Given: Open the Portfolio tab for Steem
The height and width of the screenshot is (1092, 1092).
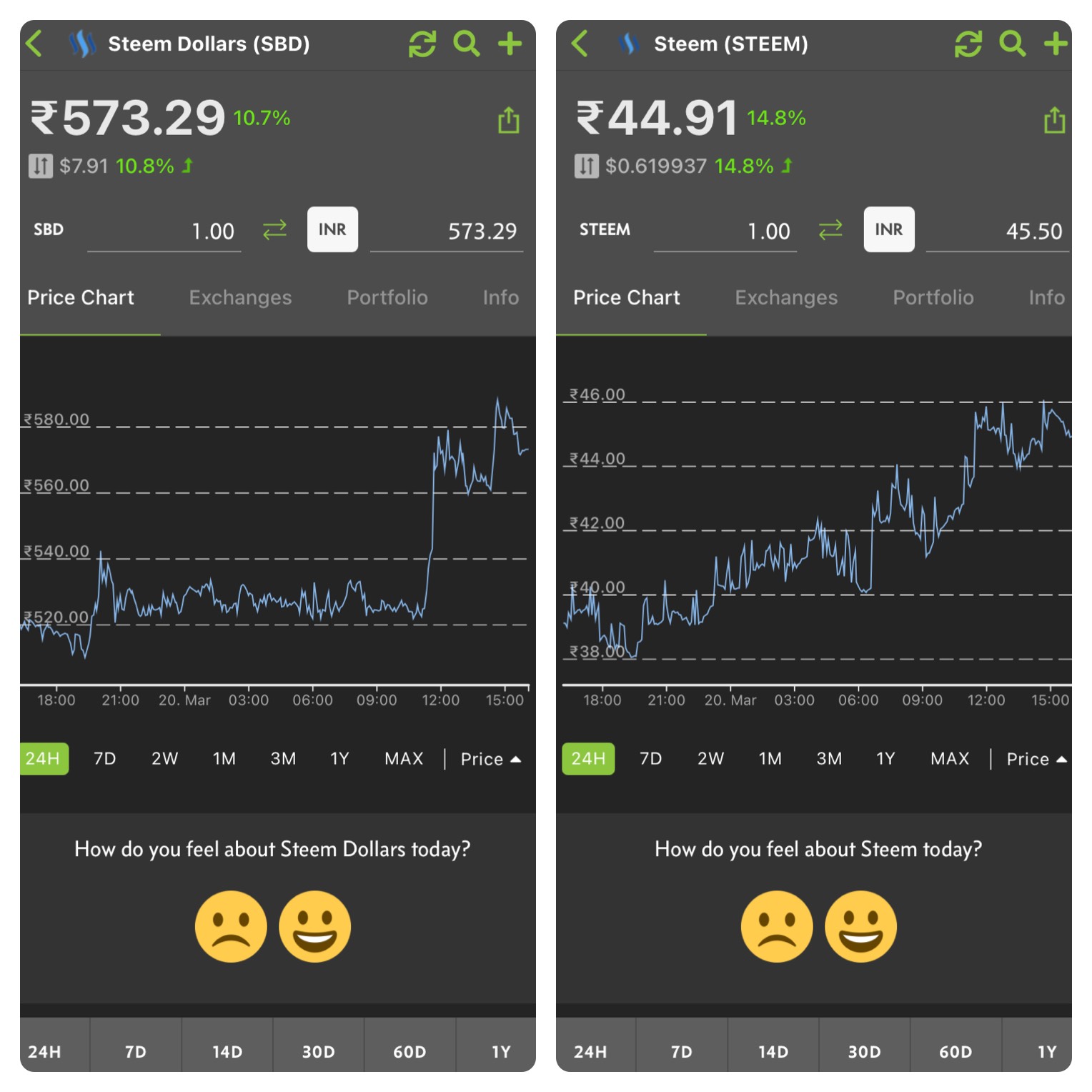Looking at the screenshot, I should (933, 297).
